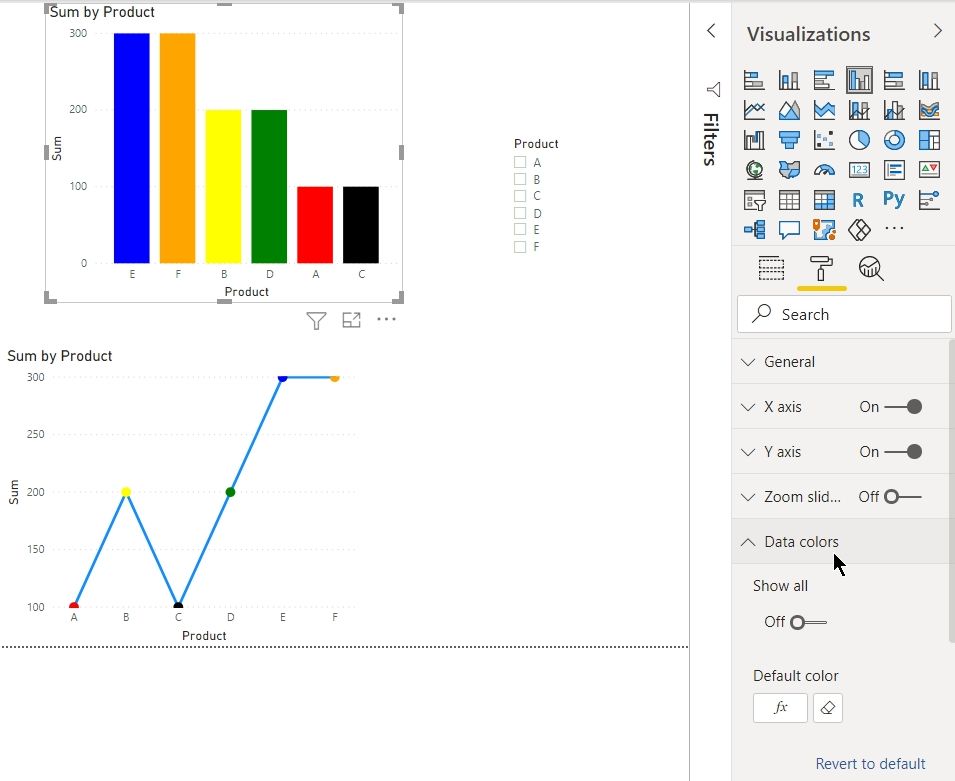The image size is (955, 781).
Task: Click the eraser clear color button
Action: coord(828,707)
